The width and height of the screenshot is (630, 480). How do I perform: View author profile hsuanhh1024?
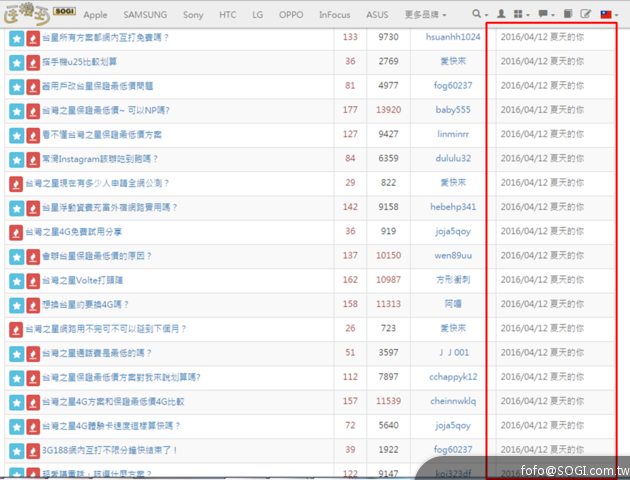(453, 37)
